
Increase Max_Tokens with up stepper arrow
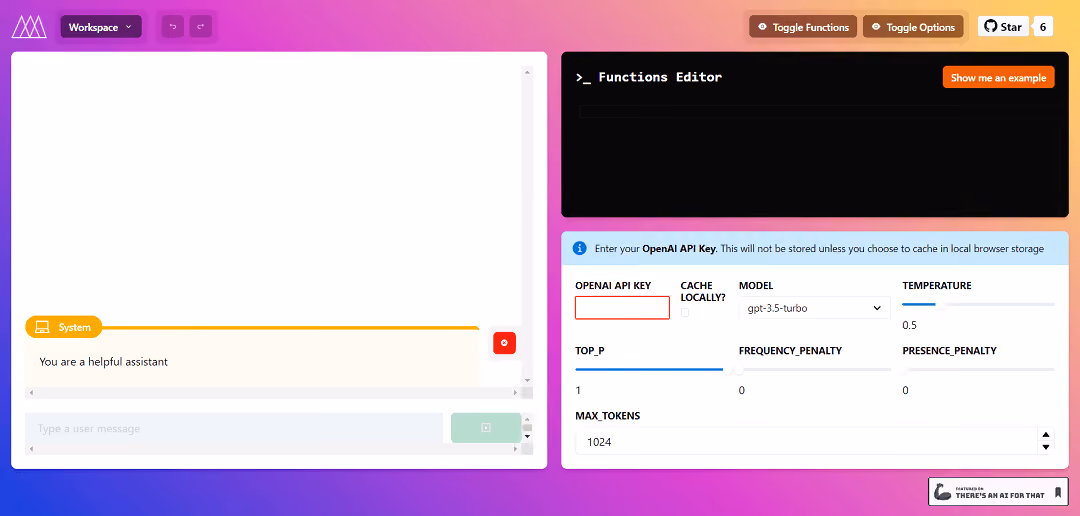[1046, 434]
